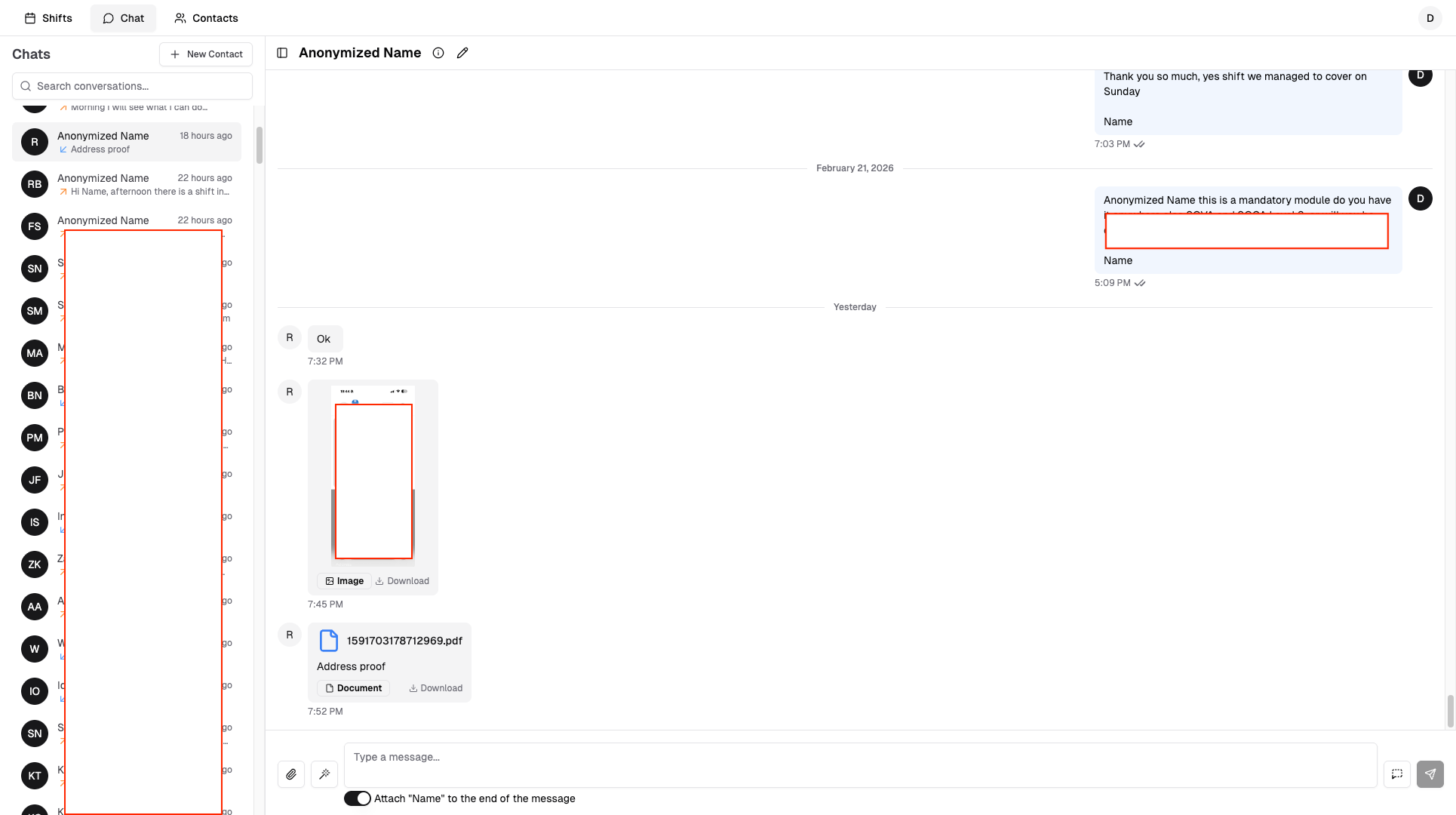Click the template icon beside send button
The width and height of the screenshot is (1456, 815).
pyautogui.click(x=1396, y=774)
